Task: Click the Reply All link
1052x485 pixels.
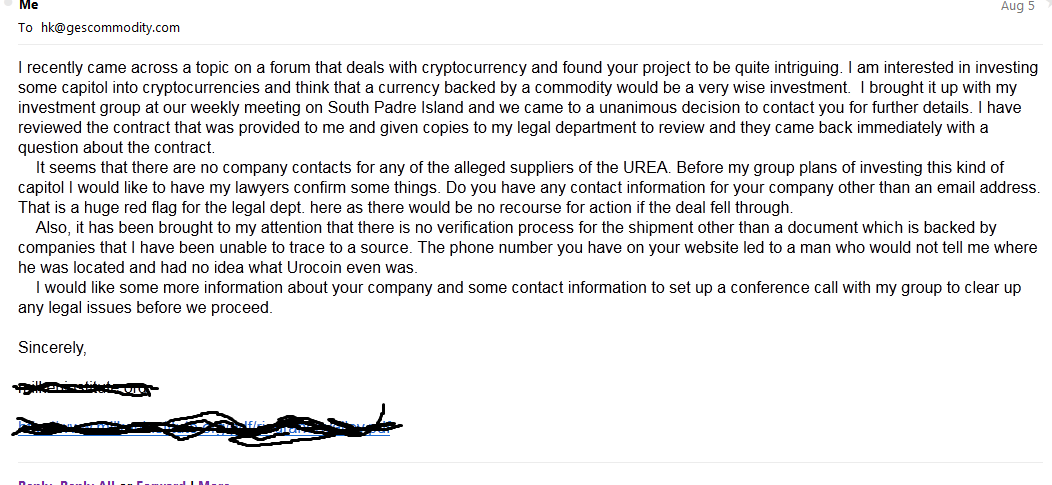Action: [x=88, y=482]
